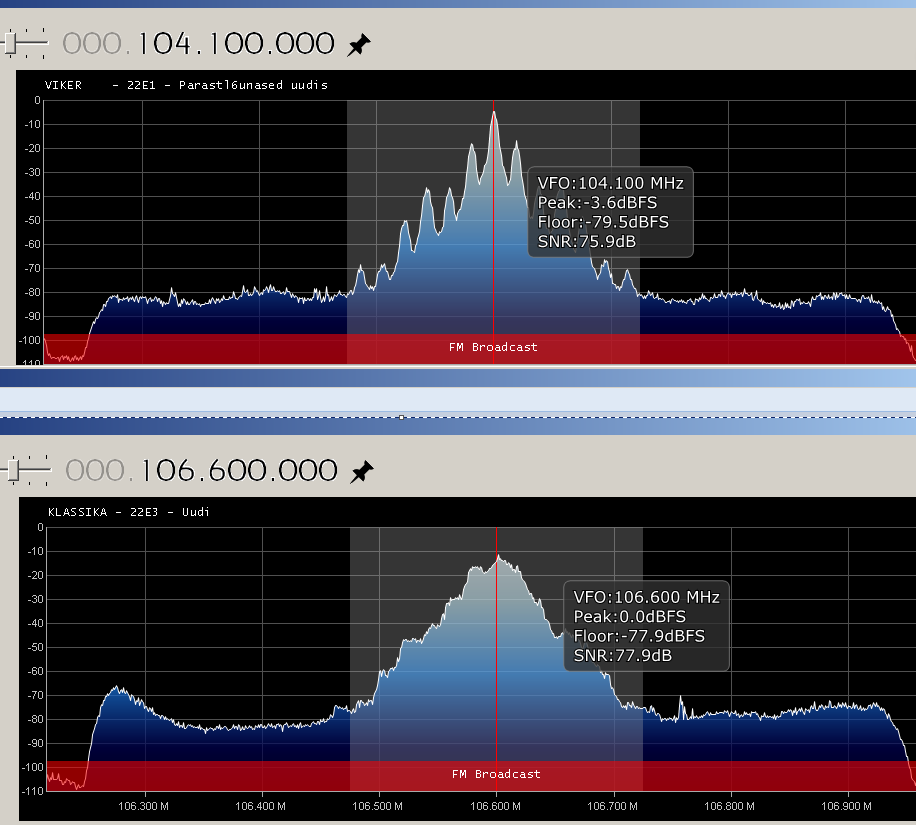Click the 106.900 M frequency axis label
916x825 pixels.
coord(847,805)
